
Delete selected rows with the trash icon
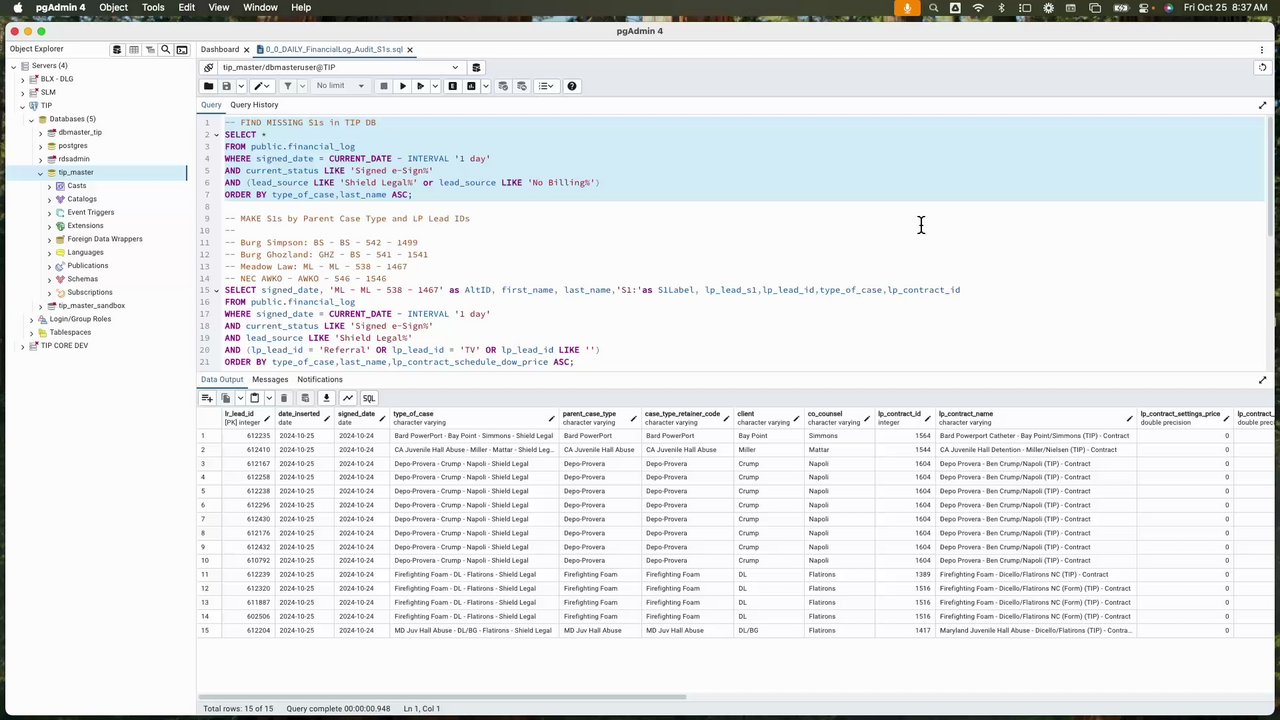click(284, 398)
